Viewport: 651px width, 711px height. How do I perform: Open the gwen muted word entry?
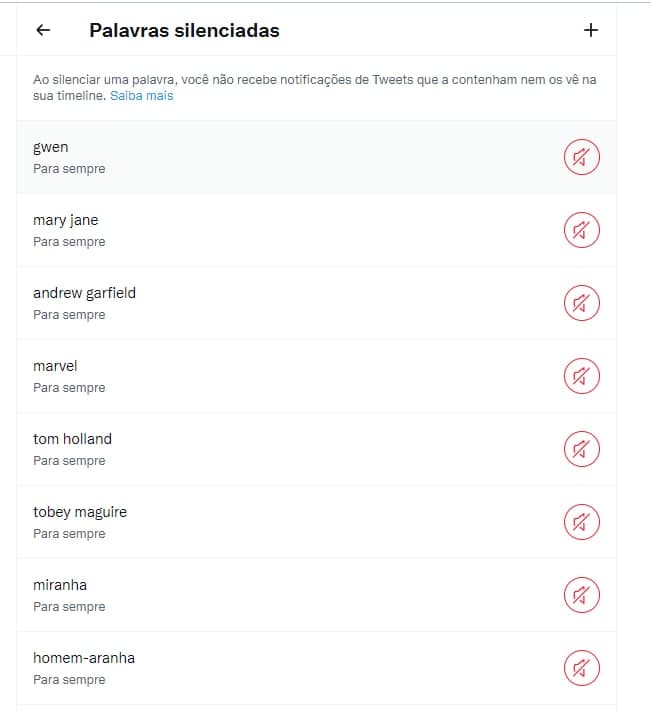(x=316, y=157)
